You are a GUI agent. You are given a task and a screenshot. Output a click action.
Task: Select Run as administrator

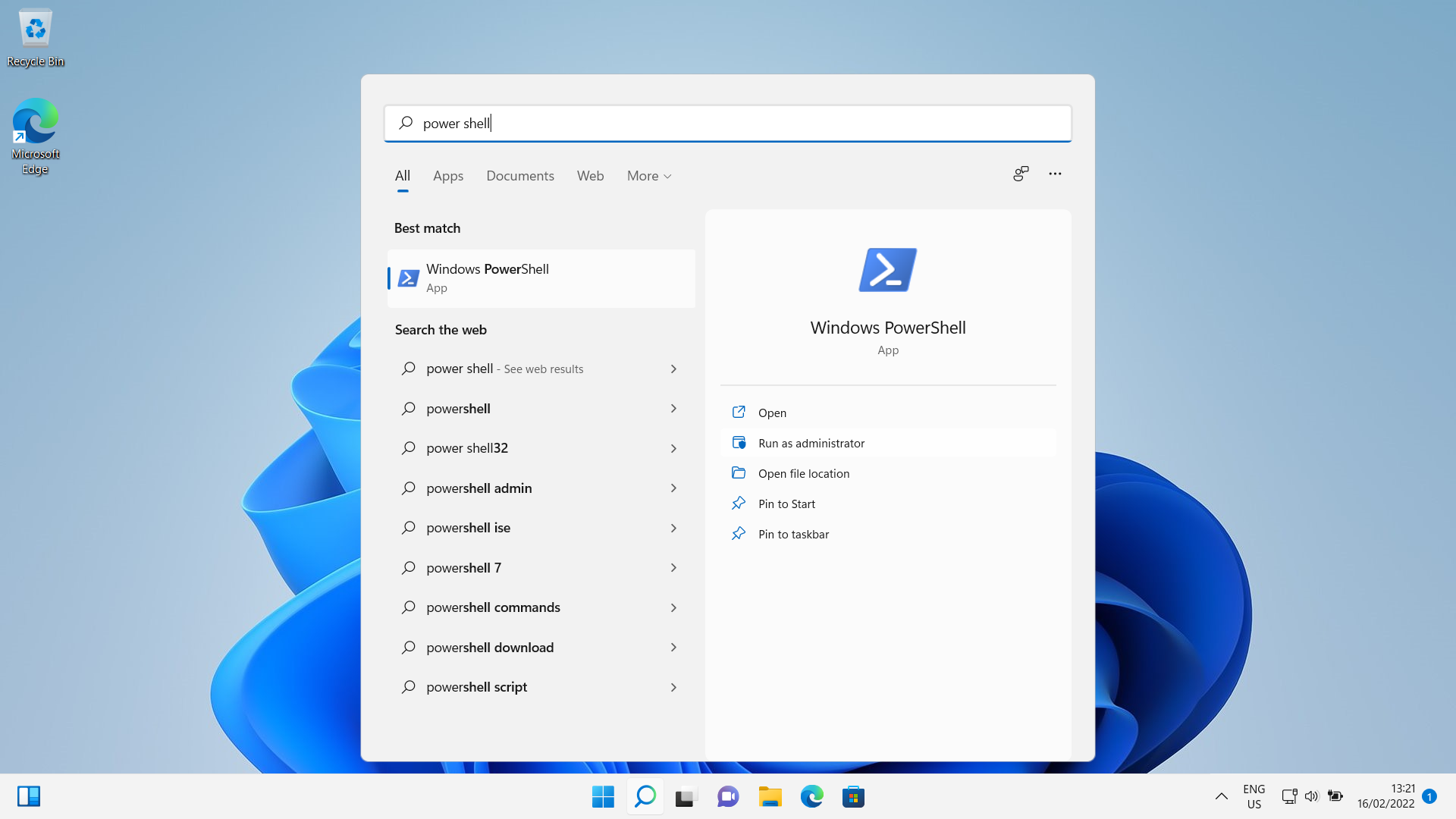[x=811, y=444]
